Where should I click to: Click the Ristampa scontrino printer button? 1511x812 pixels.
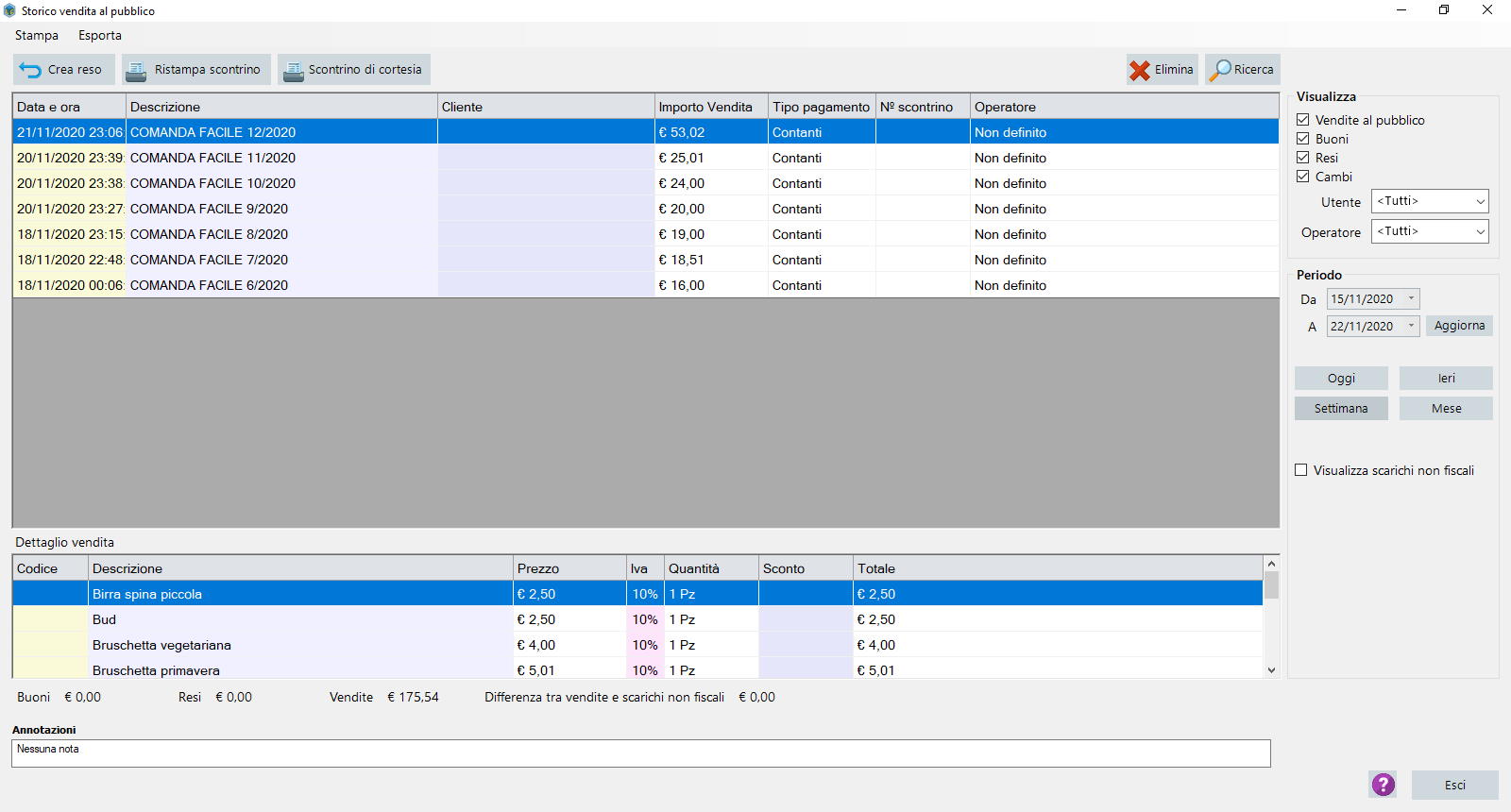196,70
